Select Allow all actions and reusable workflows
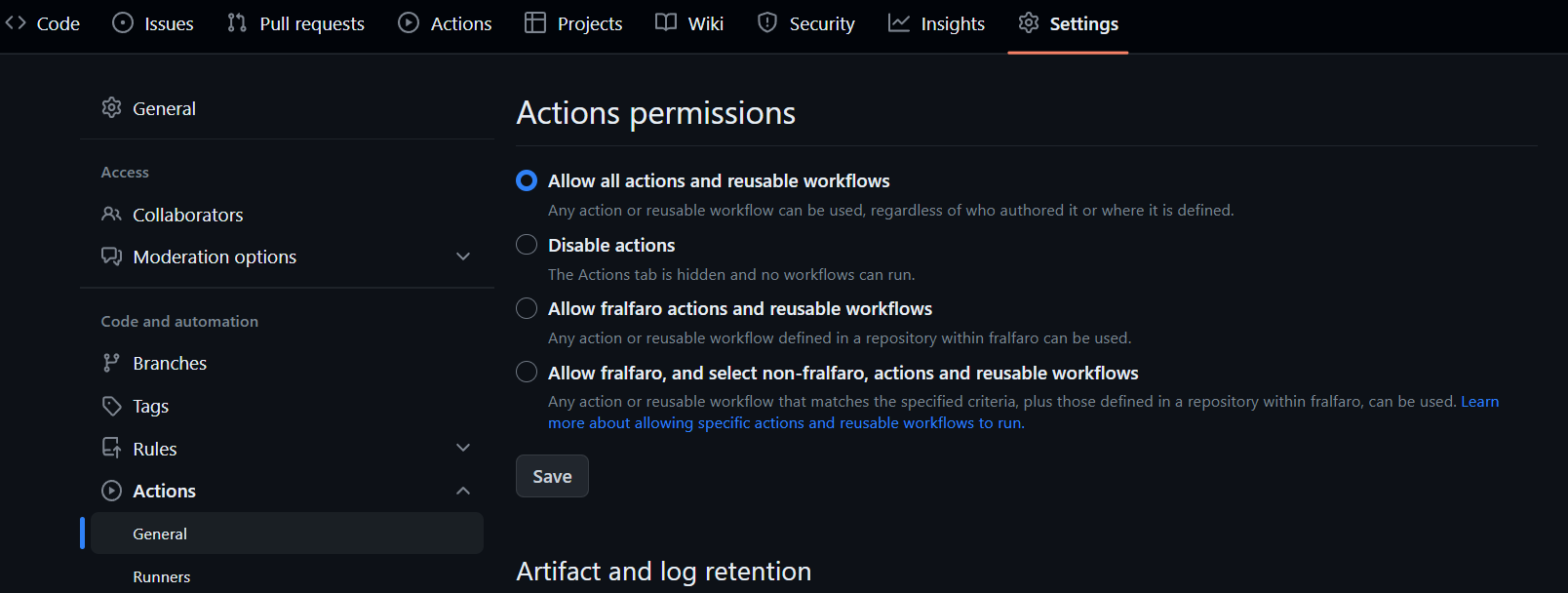This screenshot has height=593, width=1568. coord(527,180)
